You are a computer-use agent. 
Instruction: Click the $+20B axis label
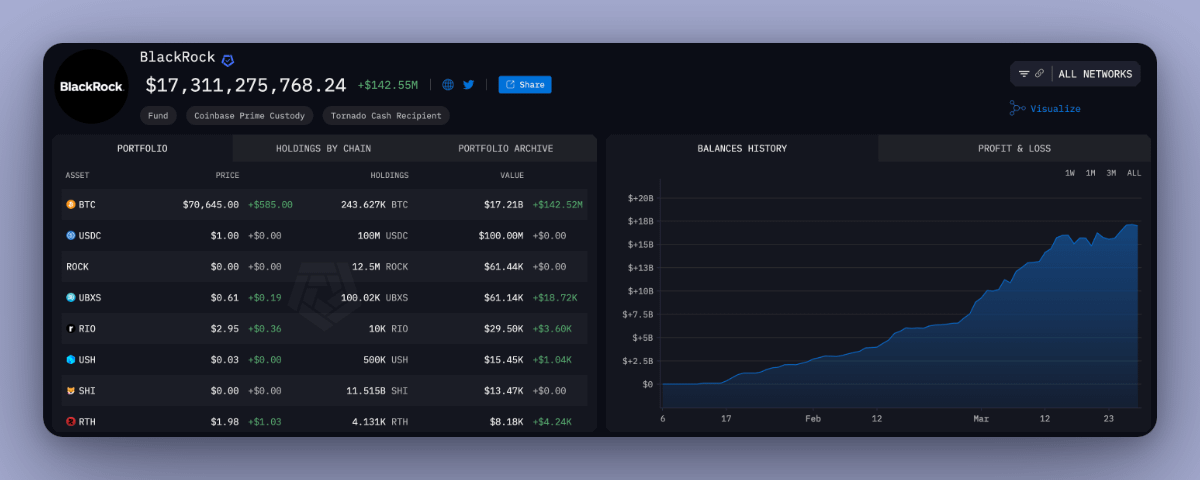[x=640, y=198]
